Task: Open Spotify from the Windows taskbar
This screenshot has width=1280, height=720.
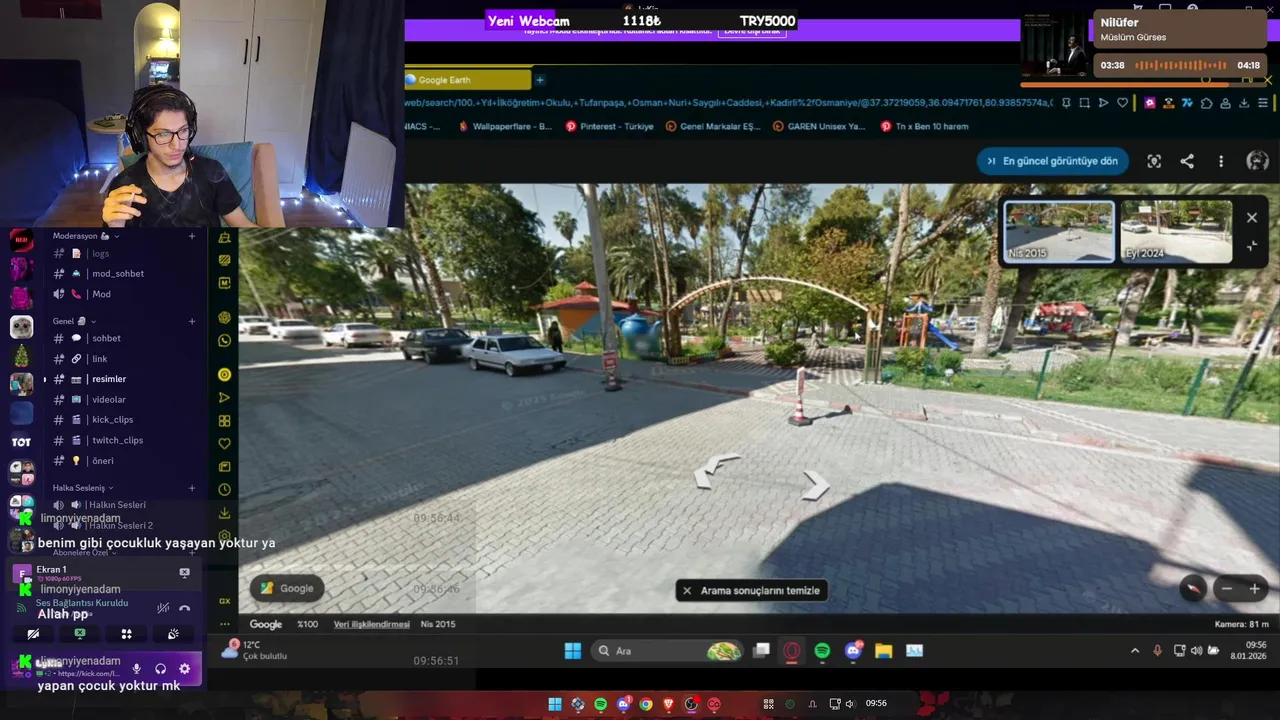Action: pos(822,651)
